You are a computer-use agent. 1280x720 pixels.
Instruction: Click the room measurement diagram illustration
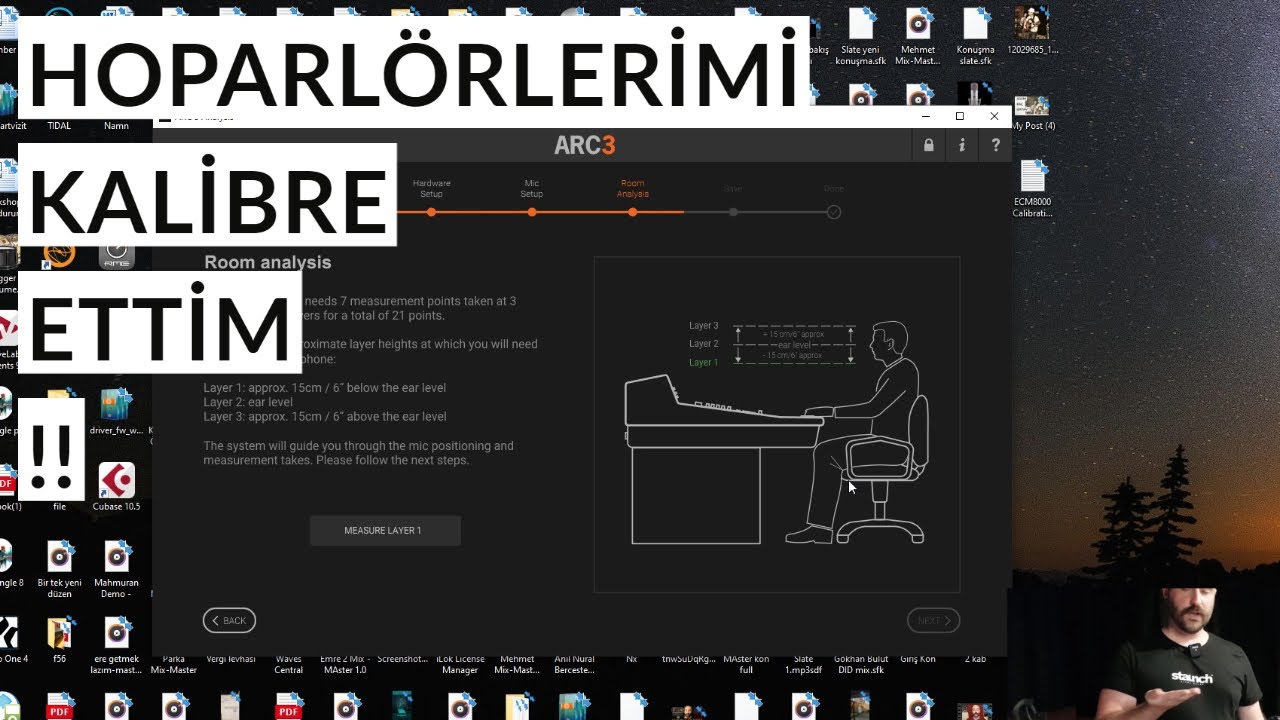pyautogui.click(x=777, y=425)
